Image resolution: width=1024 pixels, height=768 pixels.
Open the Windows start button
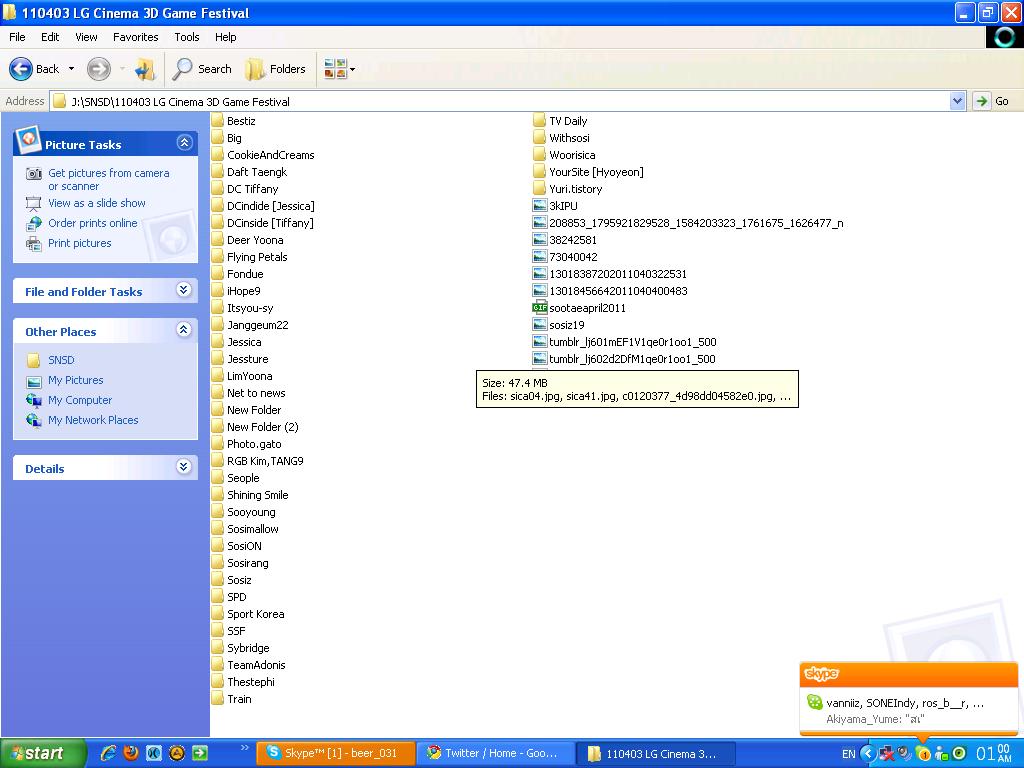pos(42,753)
